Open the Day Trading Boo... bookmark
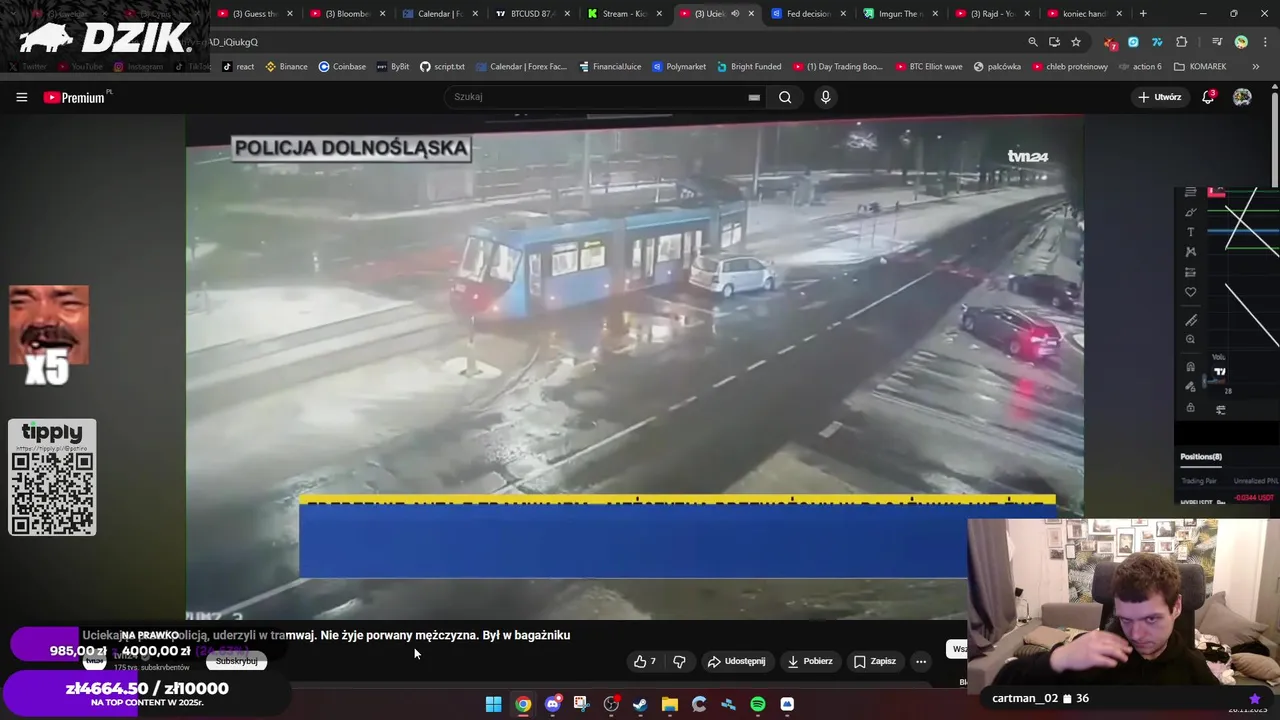Viewport: 1280px width, 720px height. click(838, 66)
